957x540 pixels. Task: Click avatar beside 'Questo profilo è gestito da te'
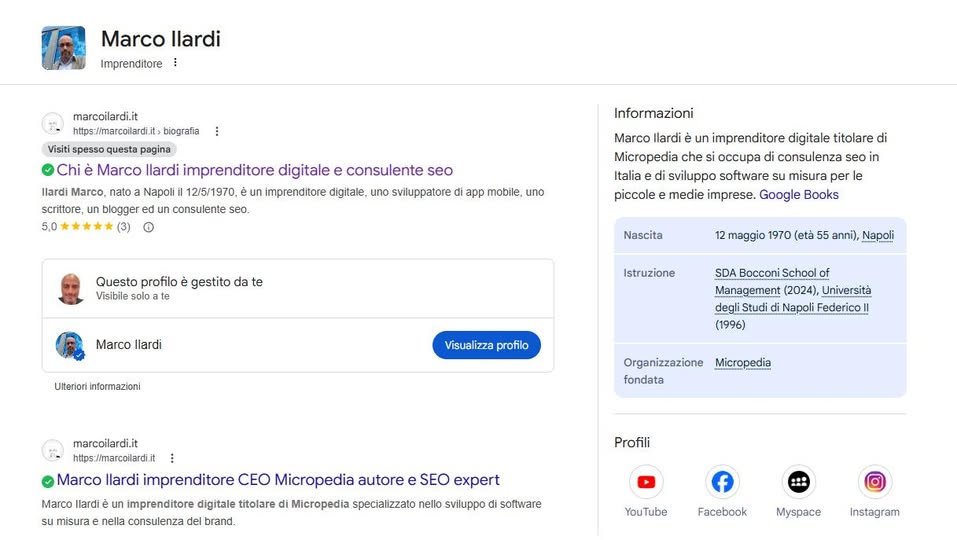(71, 289)
